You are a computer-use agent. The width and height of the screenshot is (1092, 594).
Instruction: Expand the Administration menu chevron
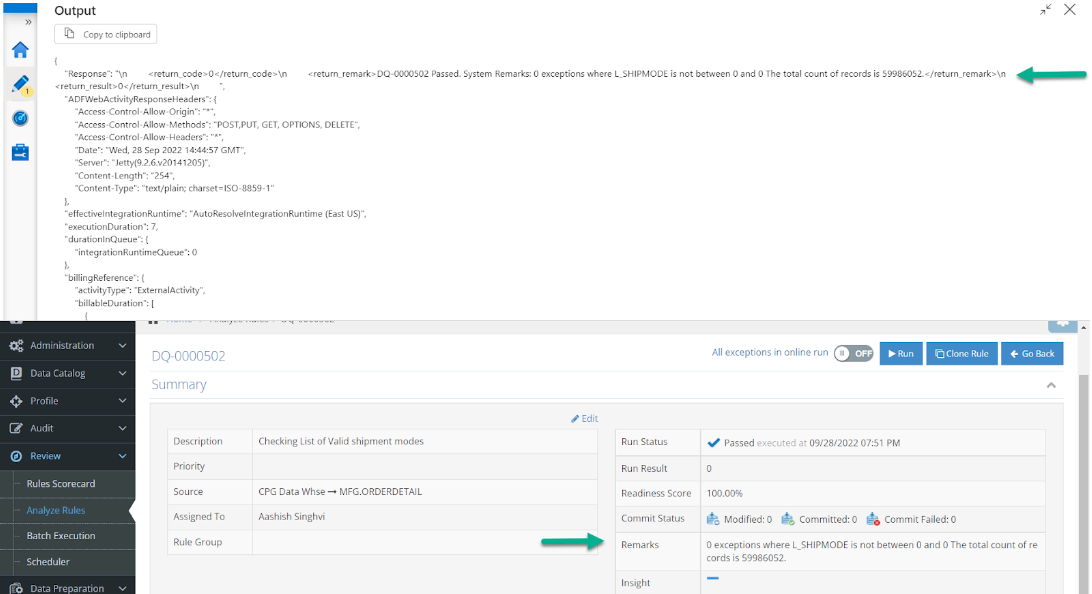click(x=123, y=345)
